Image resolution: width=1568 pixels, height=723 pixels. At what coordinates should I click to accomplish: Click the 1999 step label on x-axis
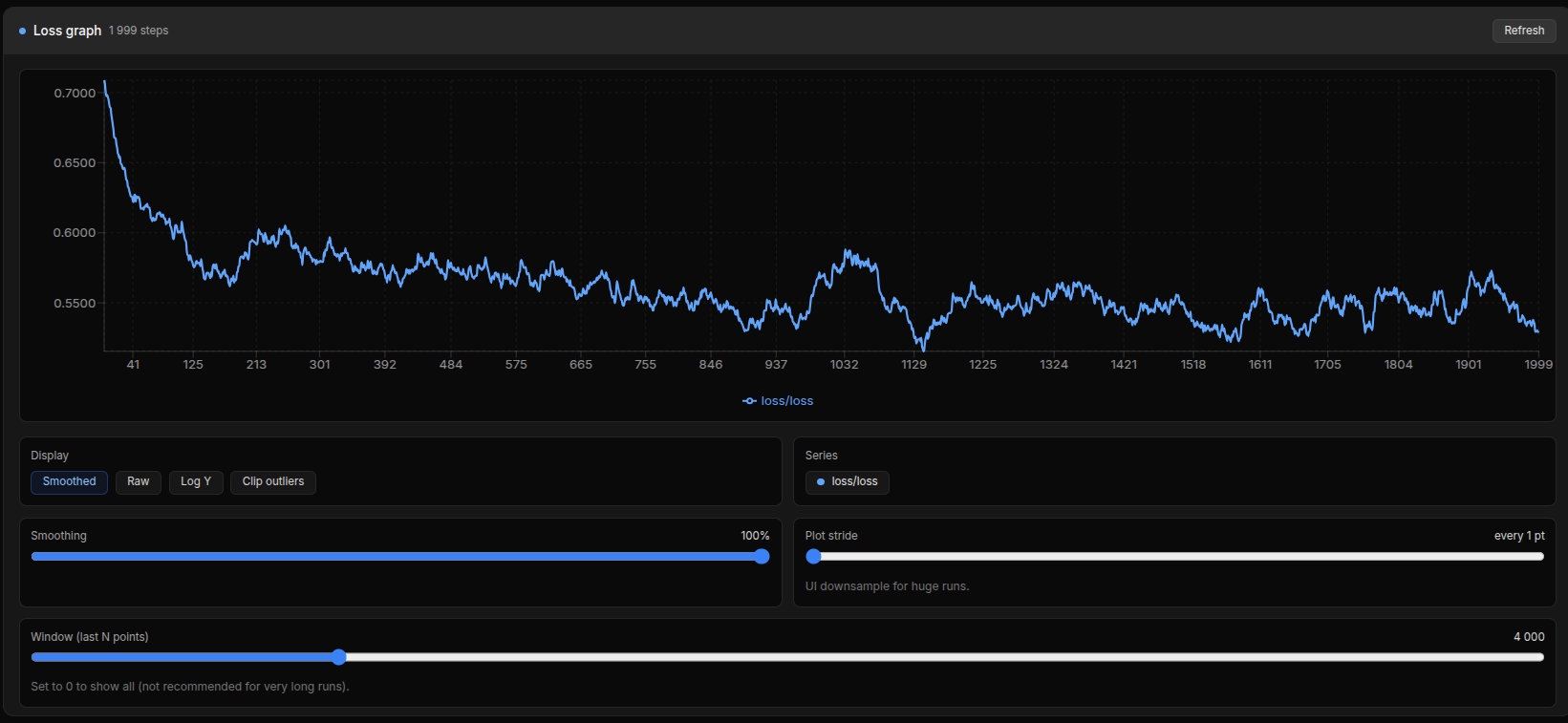1537,365
